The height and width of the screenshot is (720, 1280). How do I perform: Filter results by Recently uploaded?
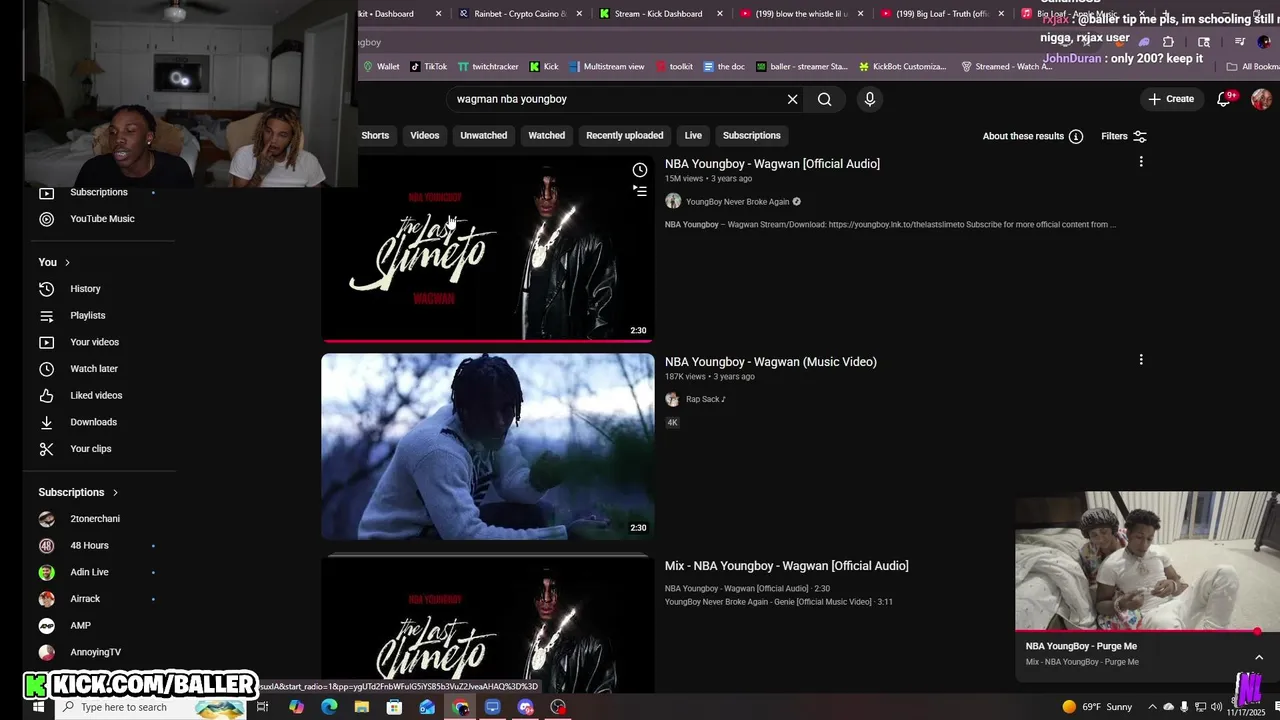click(x=625, y=136)
